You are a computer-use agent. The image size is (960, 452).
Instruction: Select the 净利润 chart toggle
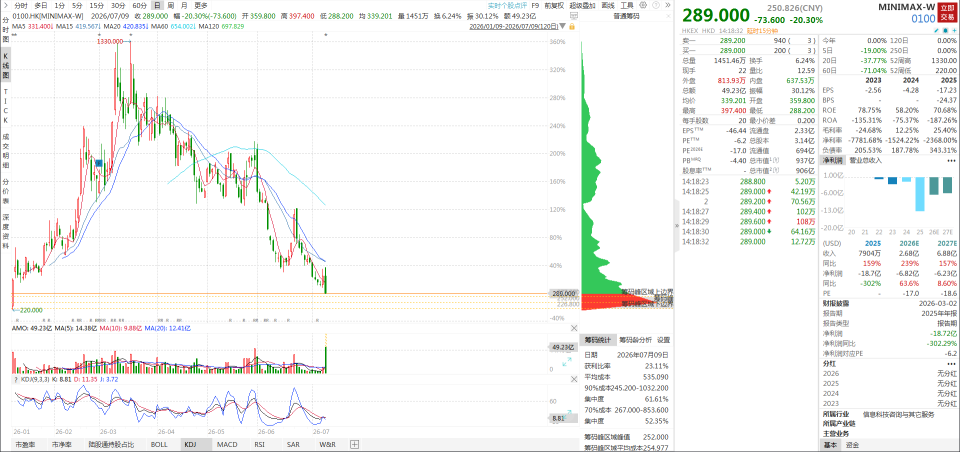click(x=832, y=160)
